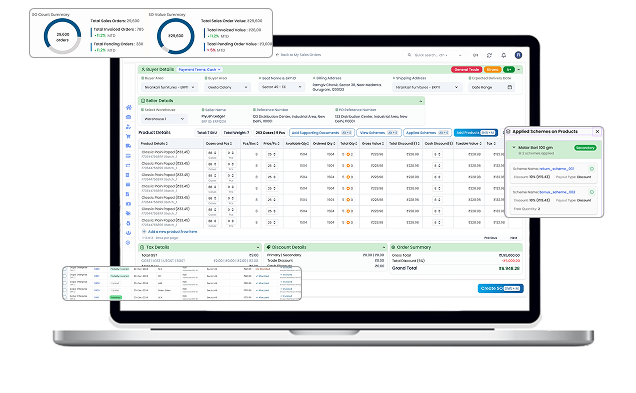The width and height of the screenshot is (636, 393).
Task: Click the settings gear icon in sidebar
Action: [x=128, y=243]
